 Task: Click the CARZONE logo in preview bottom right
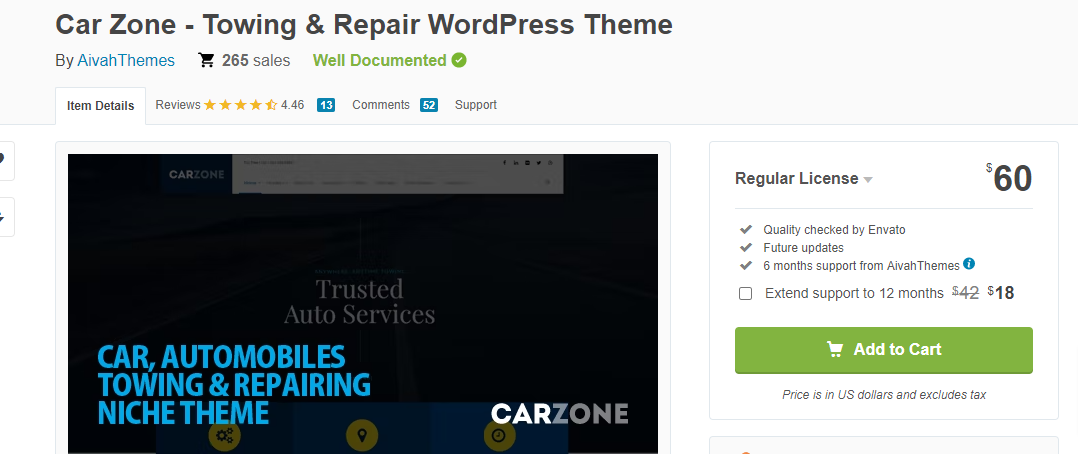pyautogui.click(x=560, y=413)
